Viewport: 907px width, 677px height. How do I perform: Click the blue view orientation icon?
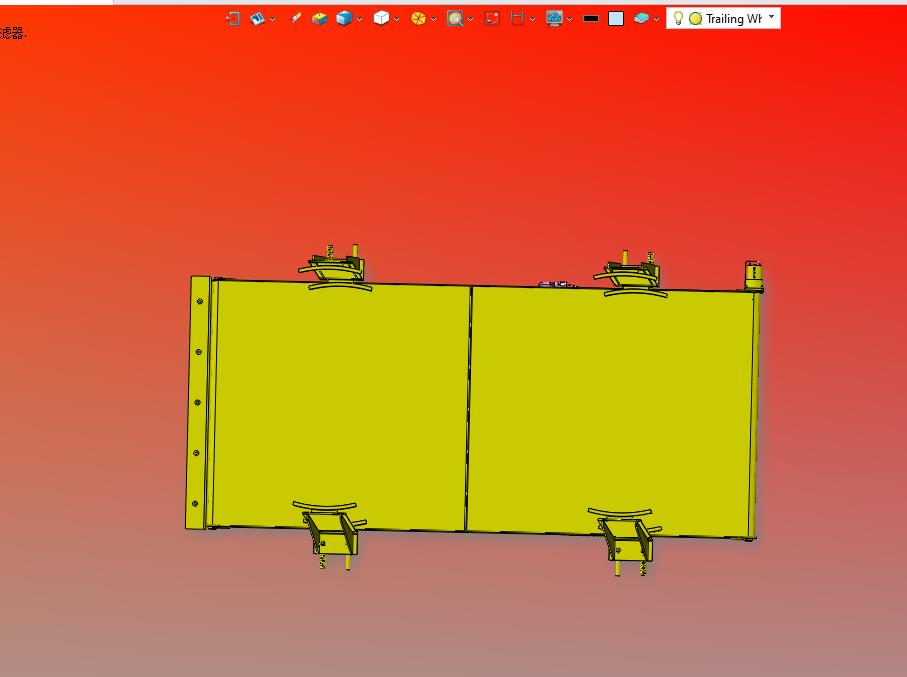(x=257, y=19)
